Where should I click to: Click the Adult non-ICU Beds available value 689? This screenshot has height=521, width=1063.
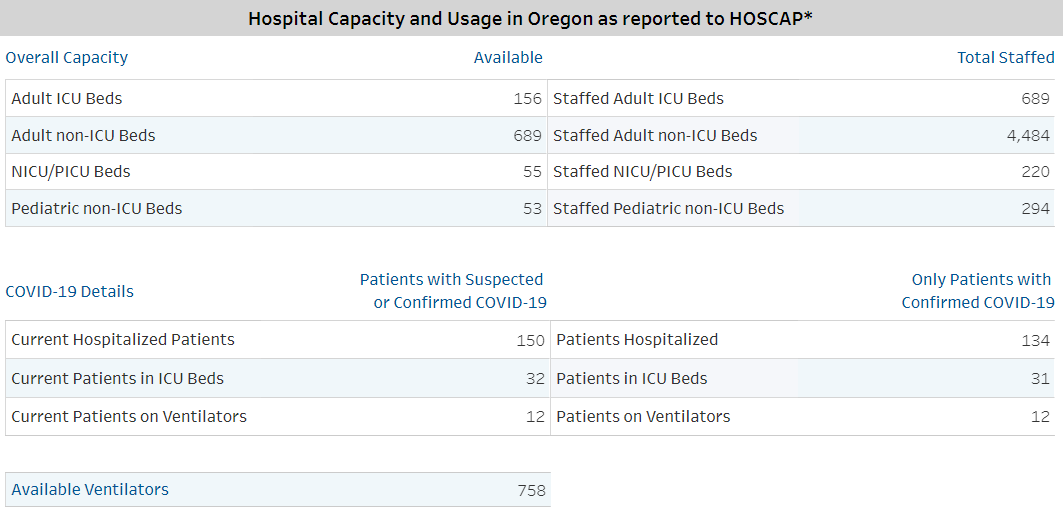[527, 136]
